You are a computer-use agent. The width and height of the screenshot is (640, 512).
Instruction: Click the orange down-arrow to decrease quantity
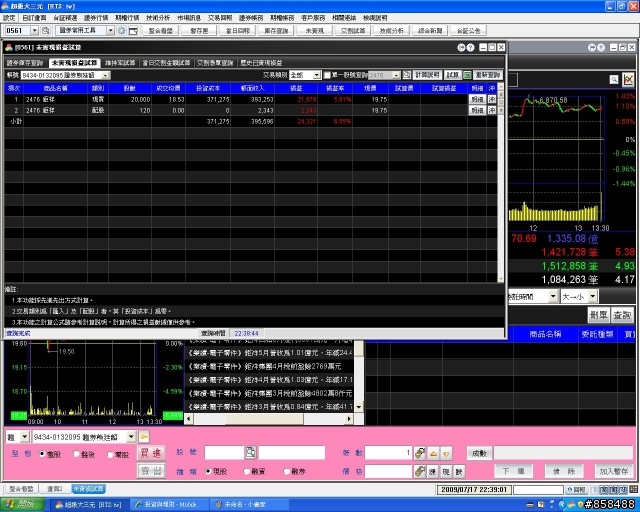(x=446, y=453)
